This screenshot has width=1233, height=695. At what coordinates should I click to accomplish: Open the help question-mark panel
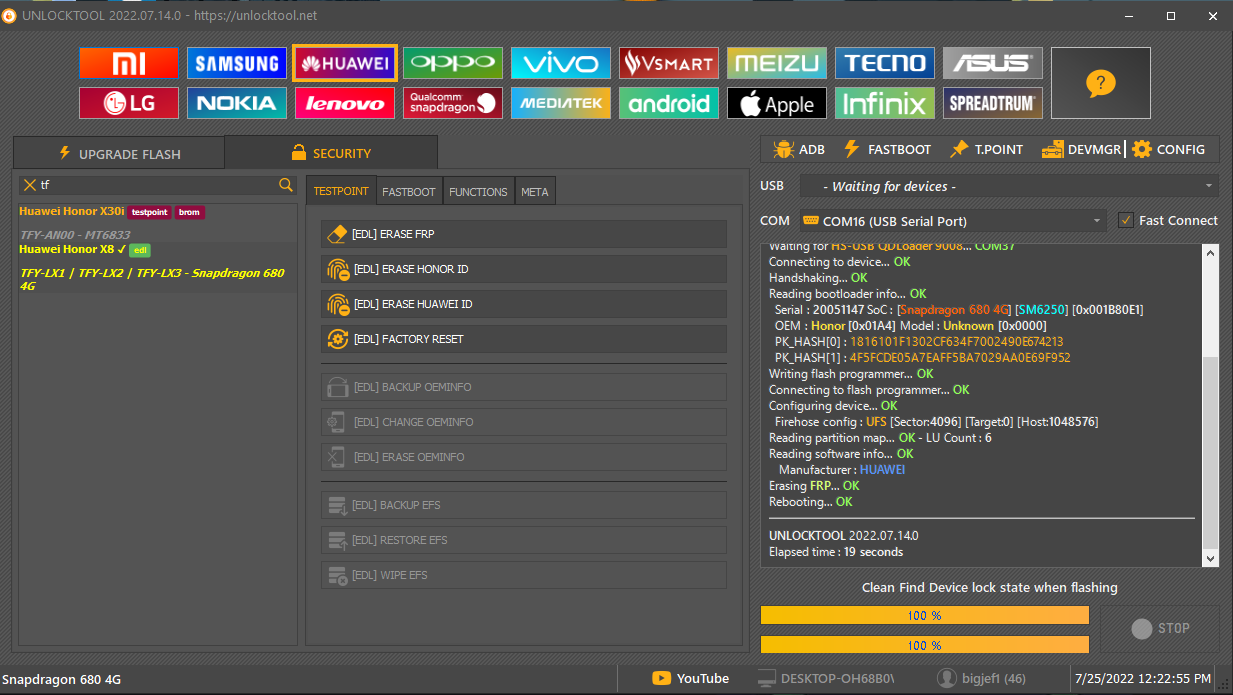pos(1100,83)
